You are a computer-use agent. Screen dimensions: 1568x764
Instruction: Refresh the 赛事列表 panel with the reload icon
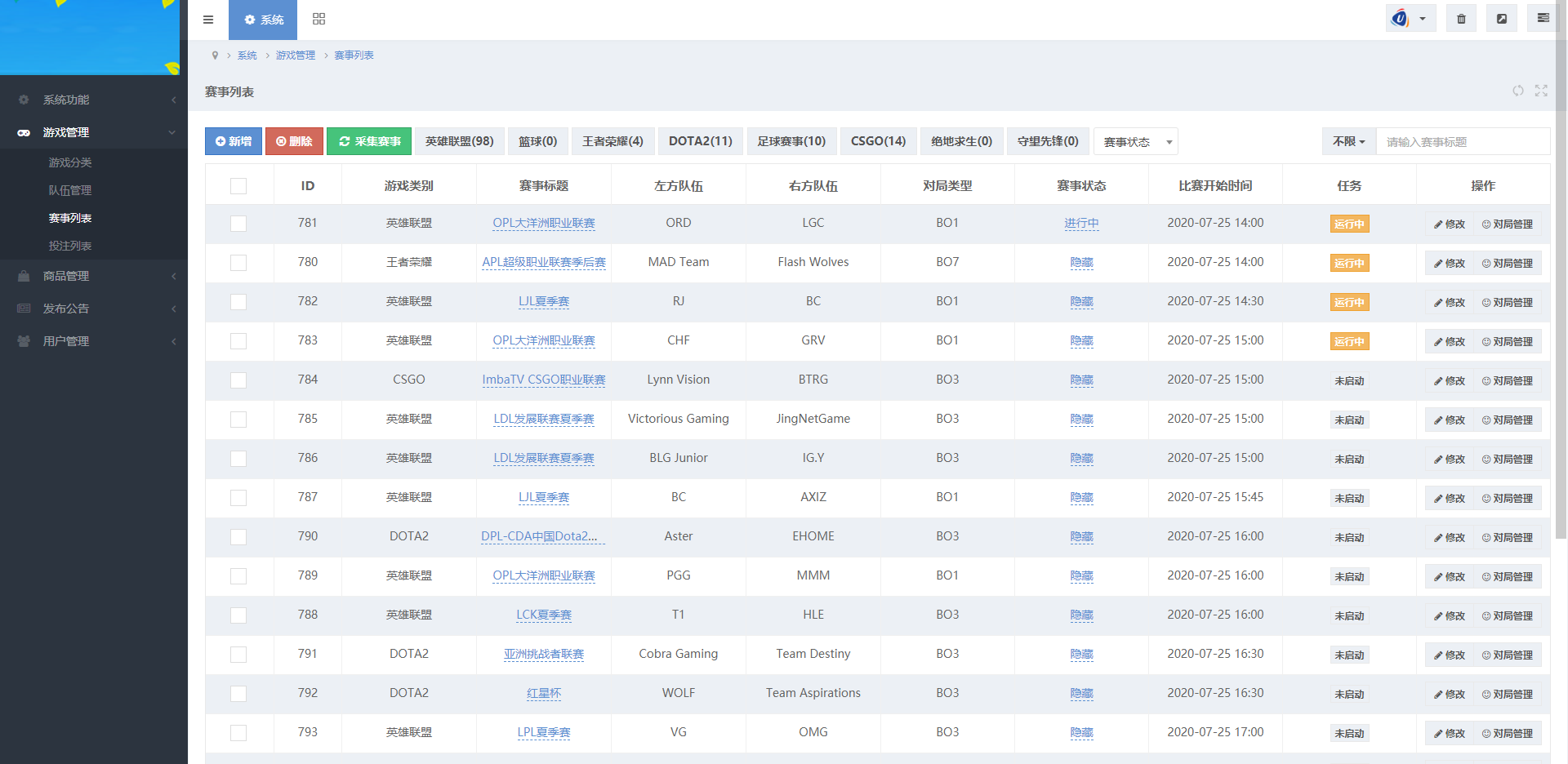[1518, 91]
